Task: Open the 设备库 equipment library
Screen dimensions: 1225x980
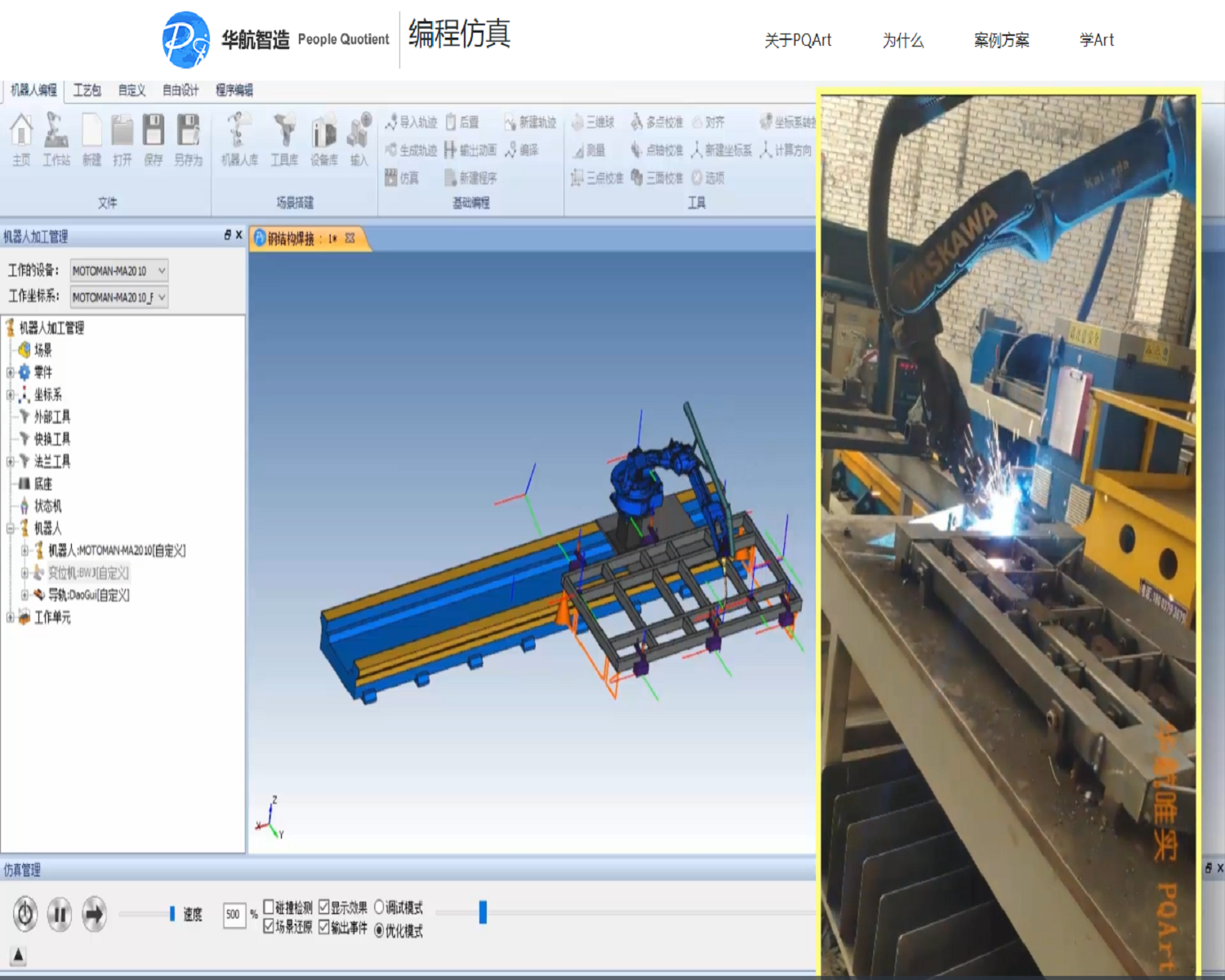Action: pyautogui.click(x=323, y=139)
